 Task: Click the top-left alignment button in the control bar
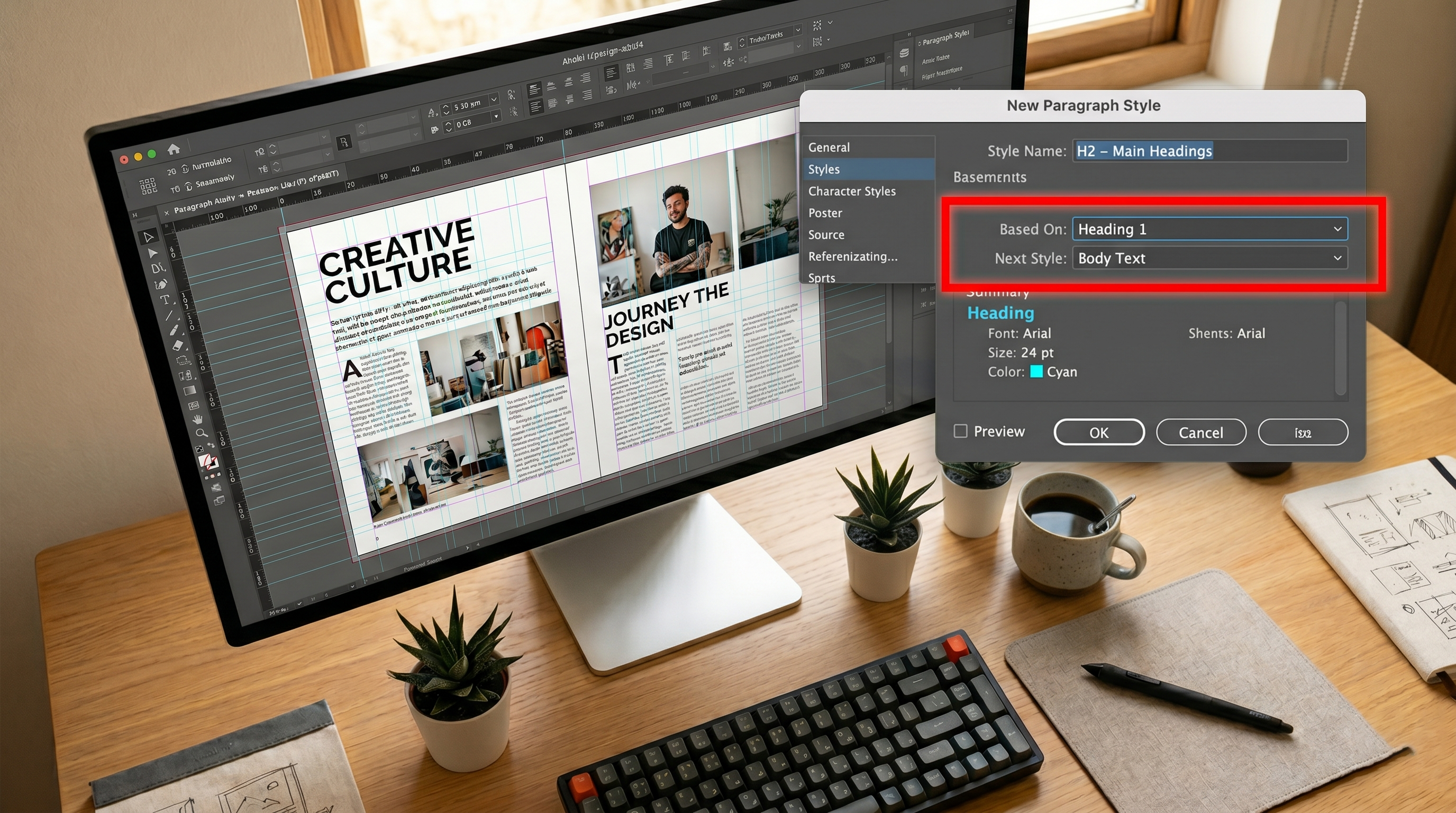pos(534,90)
